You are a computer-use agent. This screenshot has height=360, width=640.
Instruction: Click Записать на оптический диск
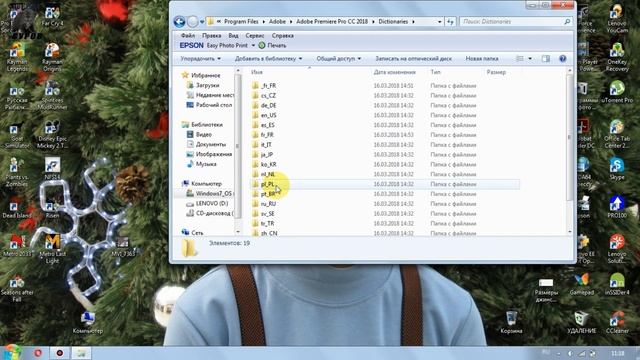413,59
